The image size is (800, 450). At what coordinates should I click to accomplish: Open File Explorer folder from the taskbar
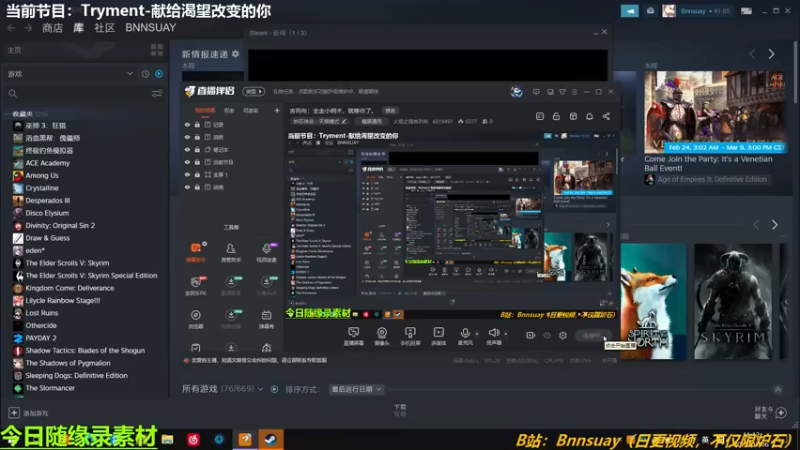[167, 439]
